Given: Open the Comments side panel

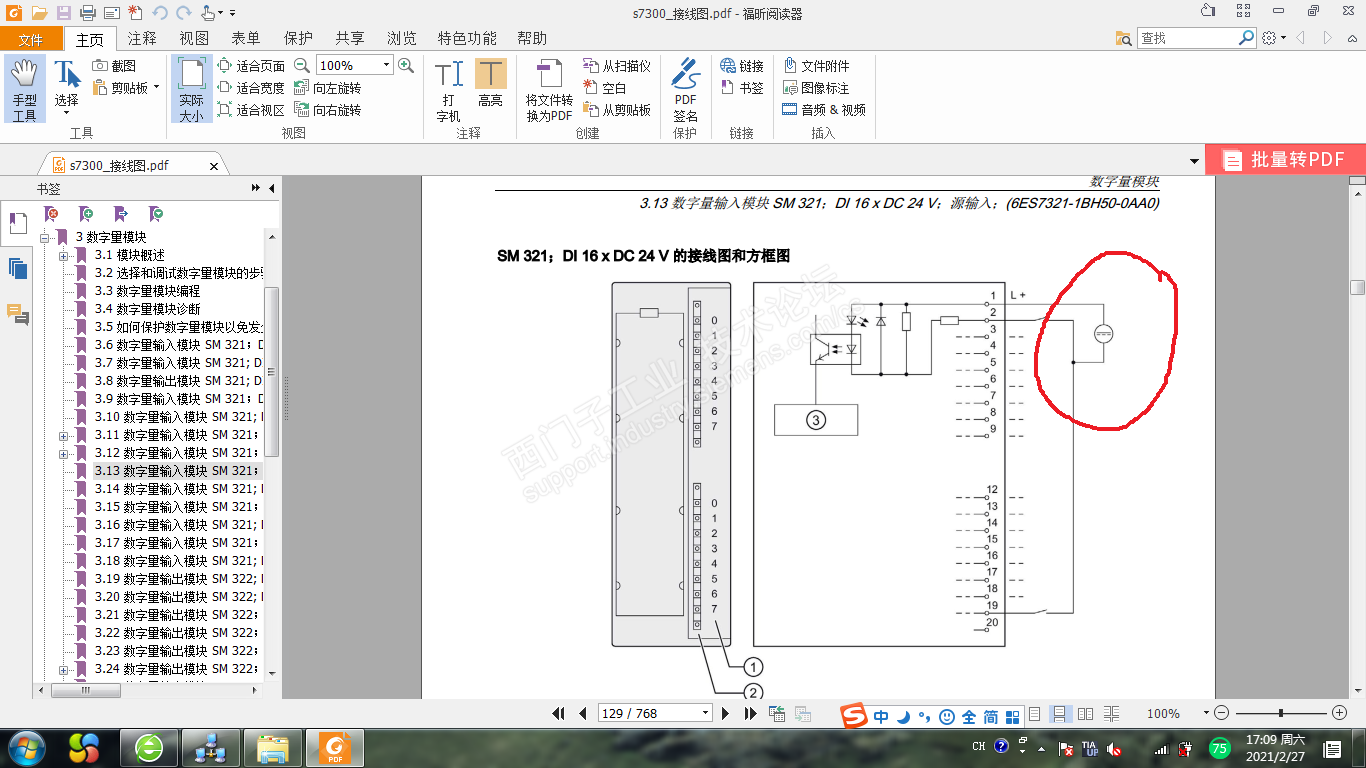Looking at the screenshot, I should (17, 314).
